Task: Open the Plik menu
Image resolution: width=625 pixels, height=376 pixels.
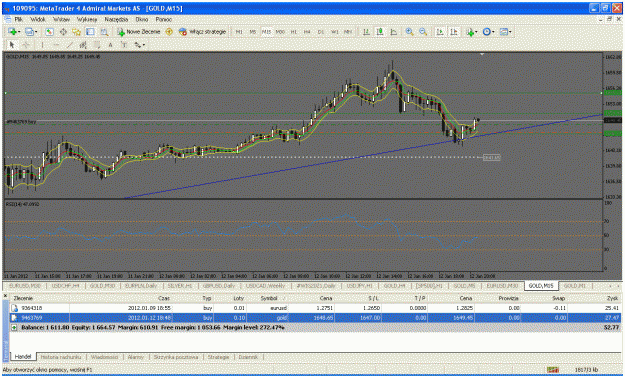Action: [x=19, y=19]
